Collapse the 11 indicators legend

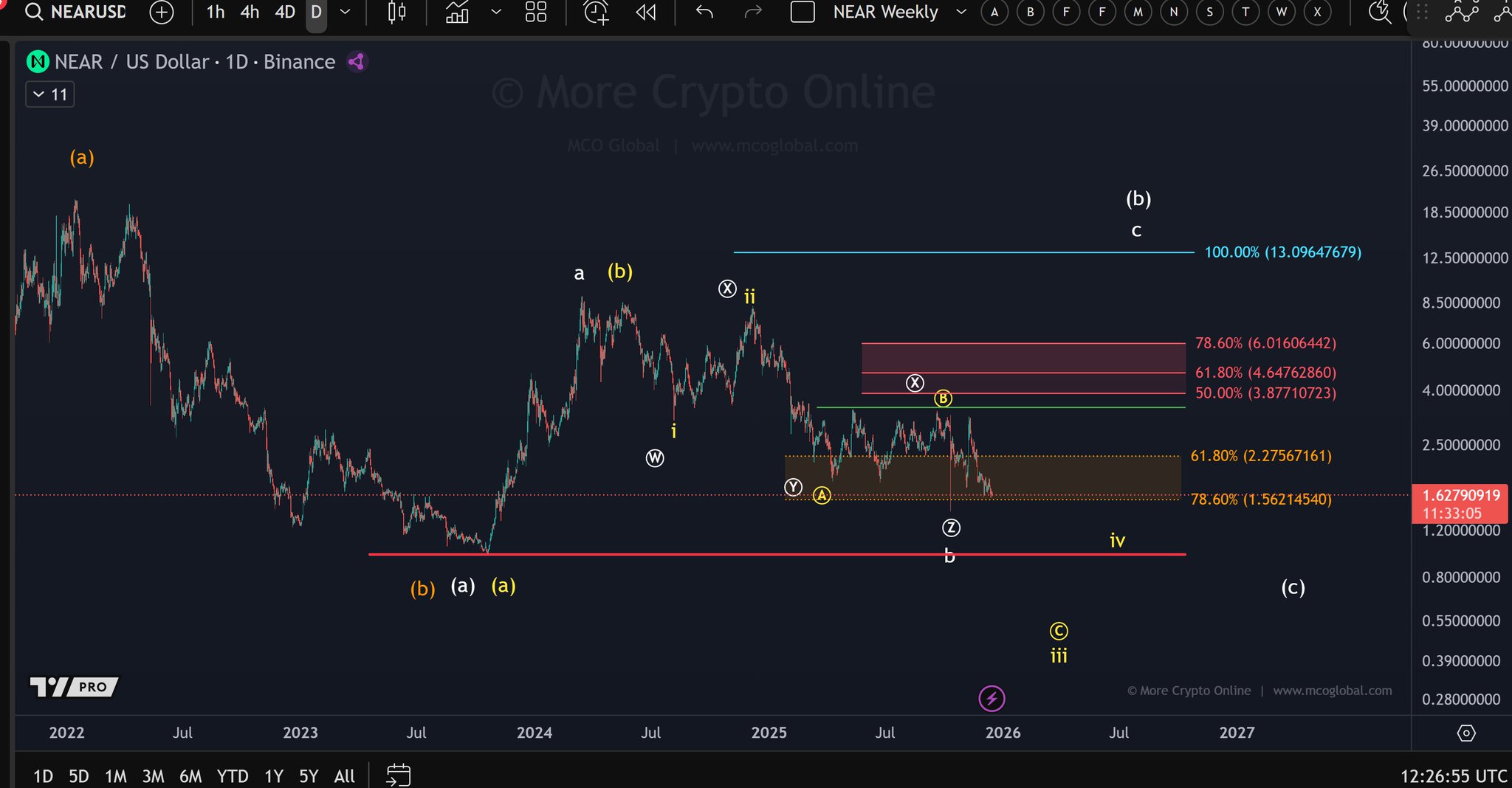click(x=50, y=94)
